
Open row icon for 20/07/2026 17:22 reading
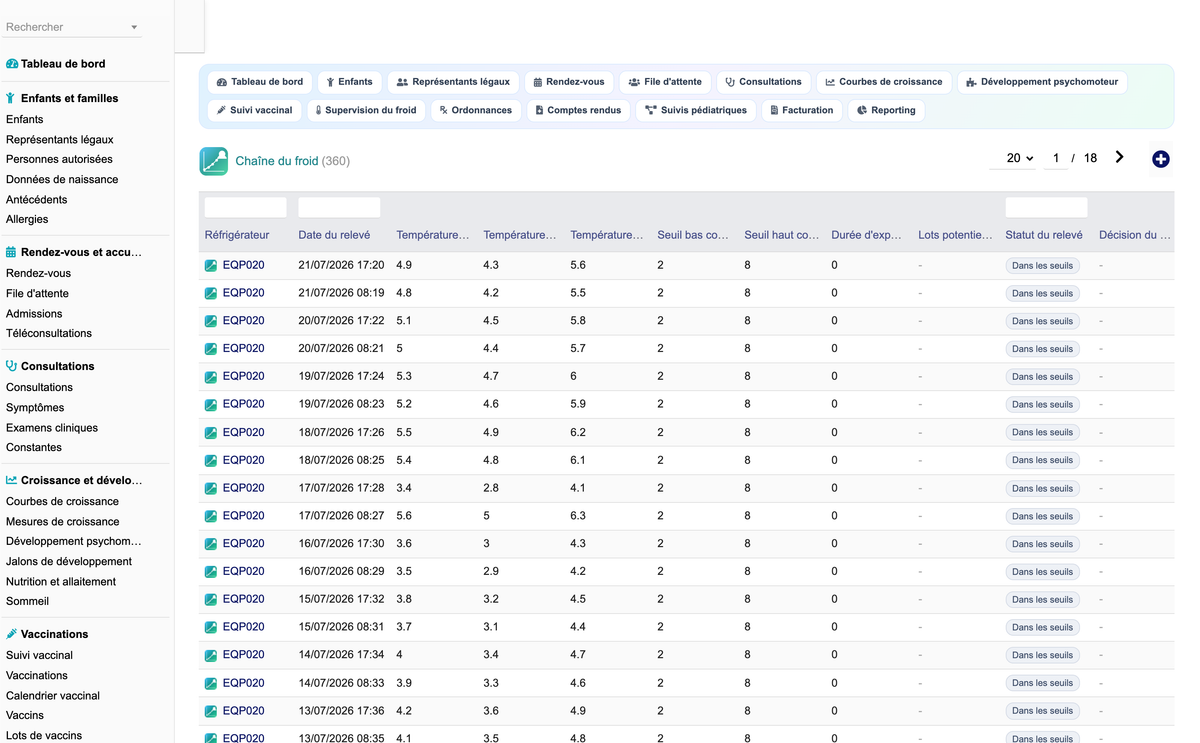(211, 321)
